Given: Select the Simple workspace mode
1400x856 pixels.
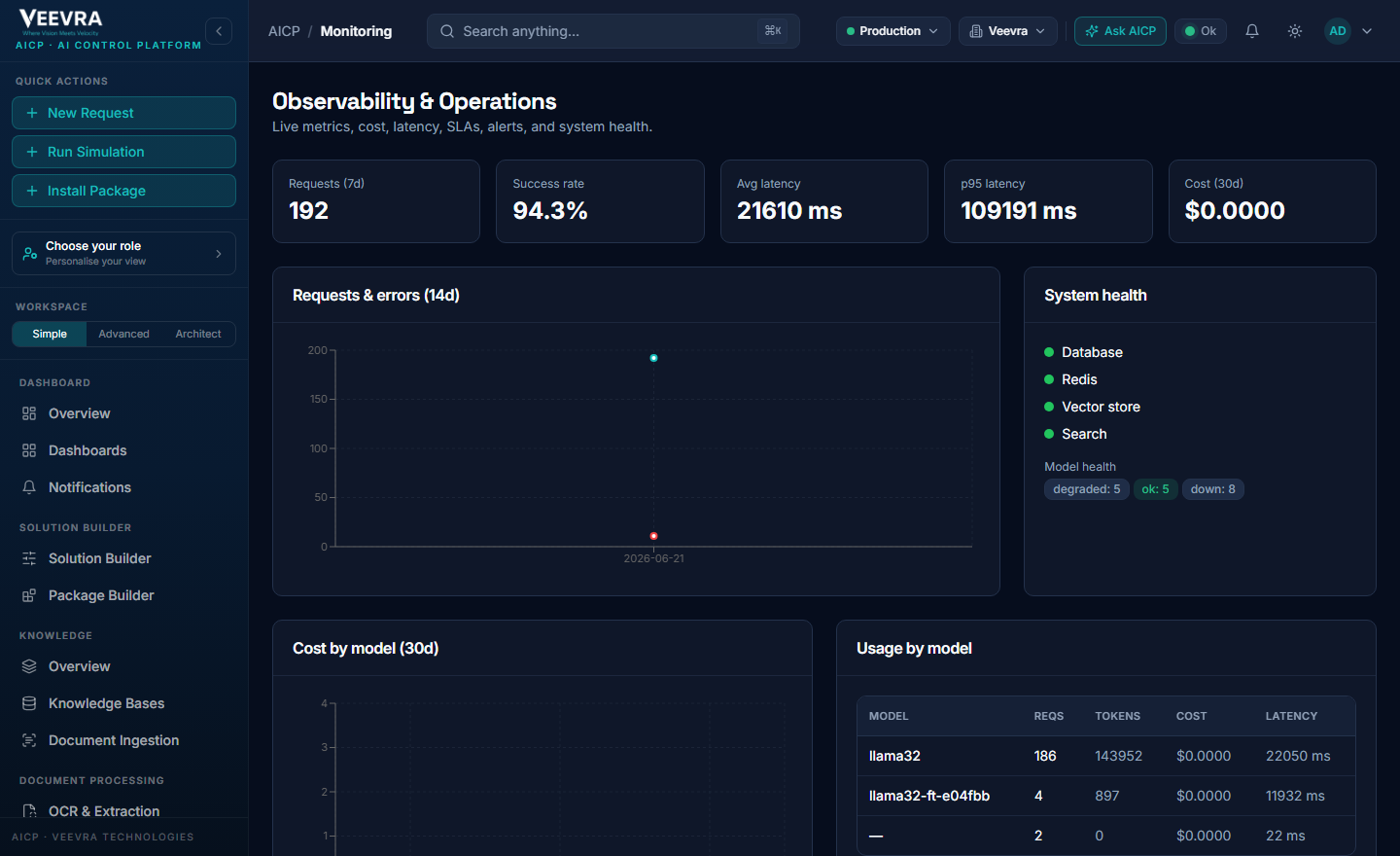Looking at the screenshot, I should point(50,334).
